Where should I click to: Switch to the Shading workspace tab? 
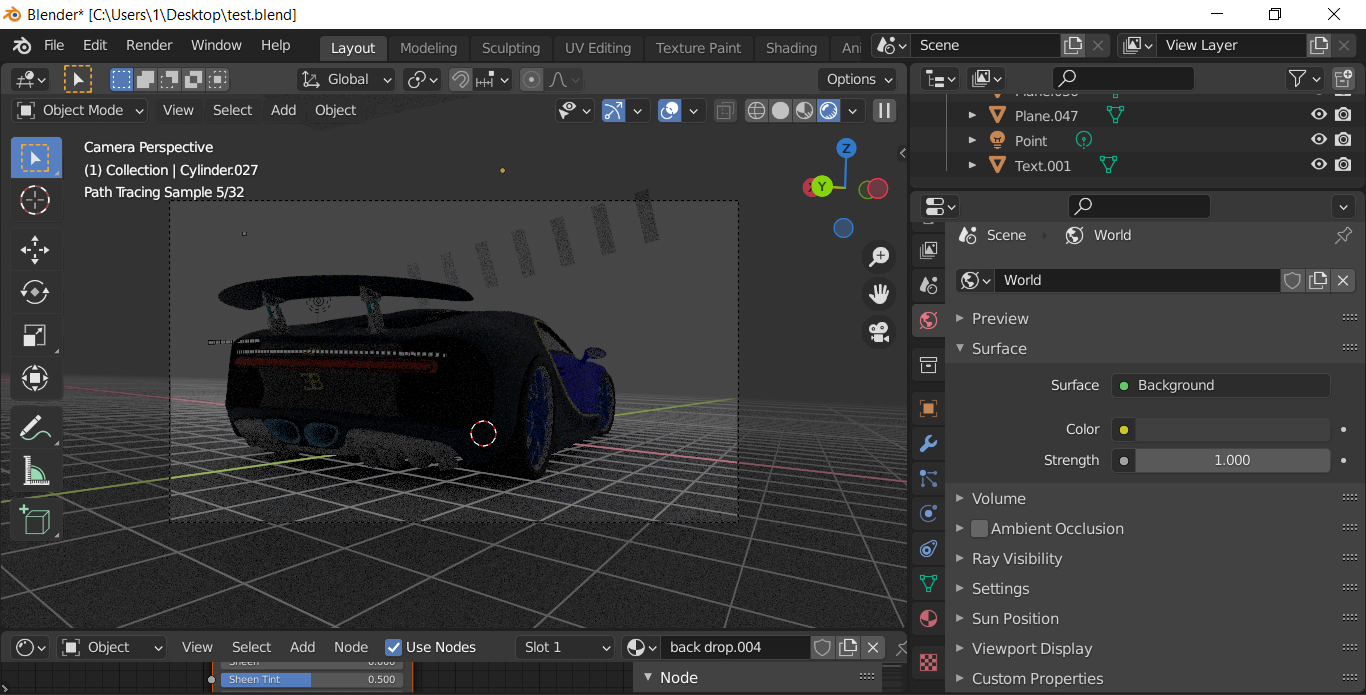tap(791, 48)
